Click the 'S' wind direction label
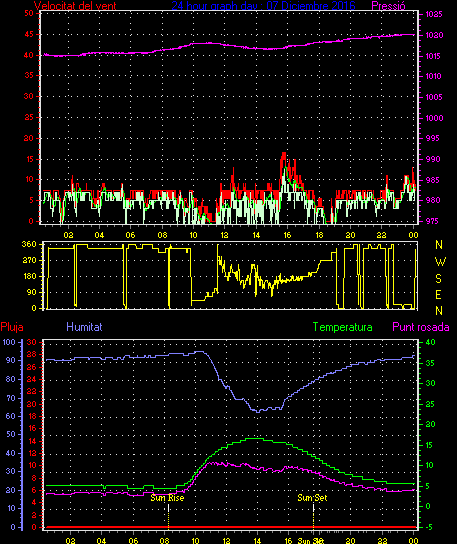 pos(439,278)
